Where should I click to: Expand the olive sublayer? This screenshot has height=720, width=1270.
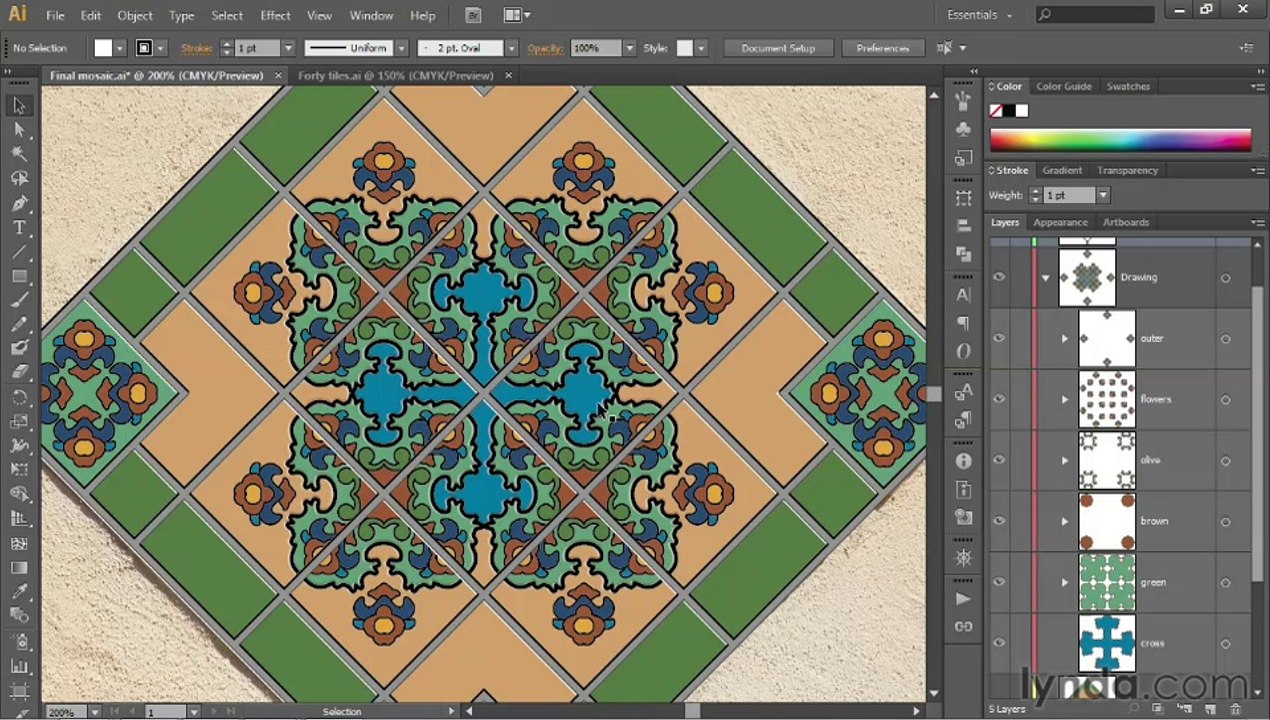(x=1065, y=461)
